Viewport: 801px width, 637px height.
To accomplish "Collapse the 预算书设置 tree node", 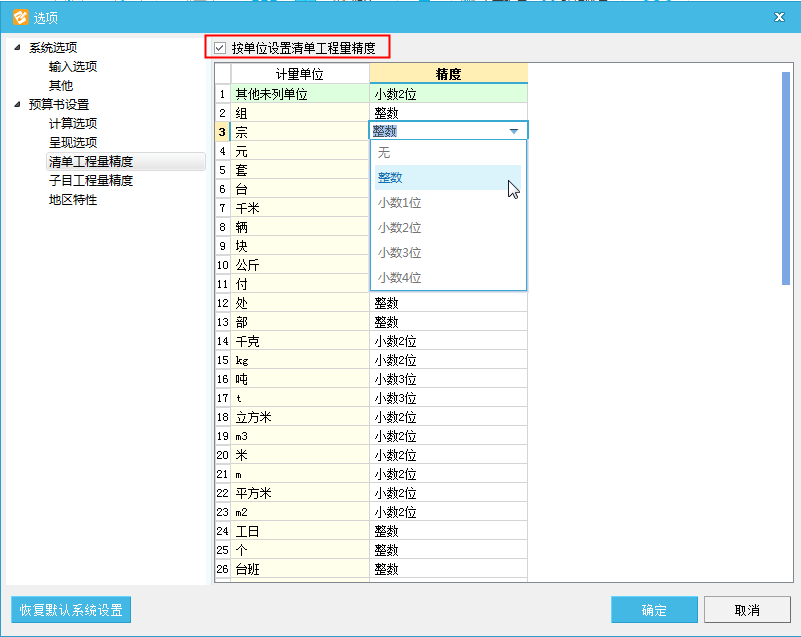I will point(17,105).
